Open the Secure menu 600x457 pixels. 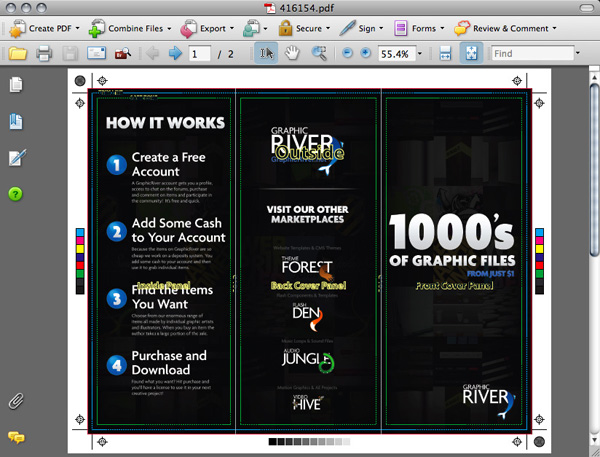click(x=305, y=28)
